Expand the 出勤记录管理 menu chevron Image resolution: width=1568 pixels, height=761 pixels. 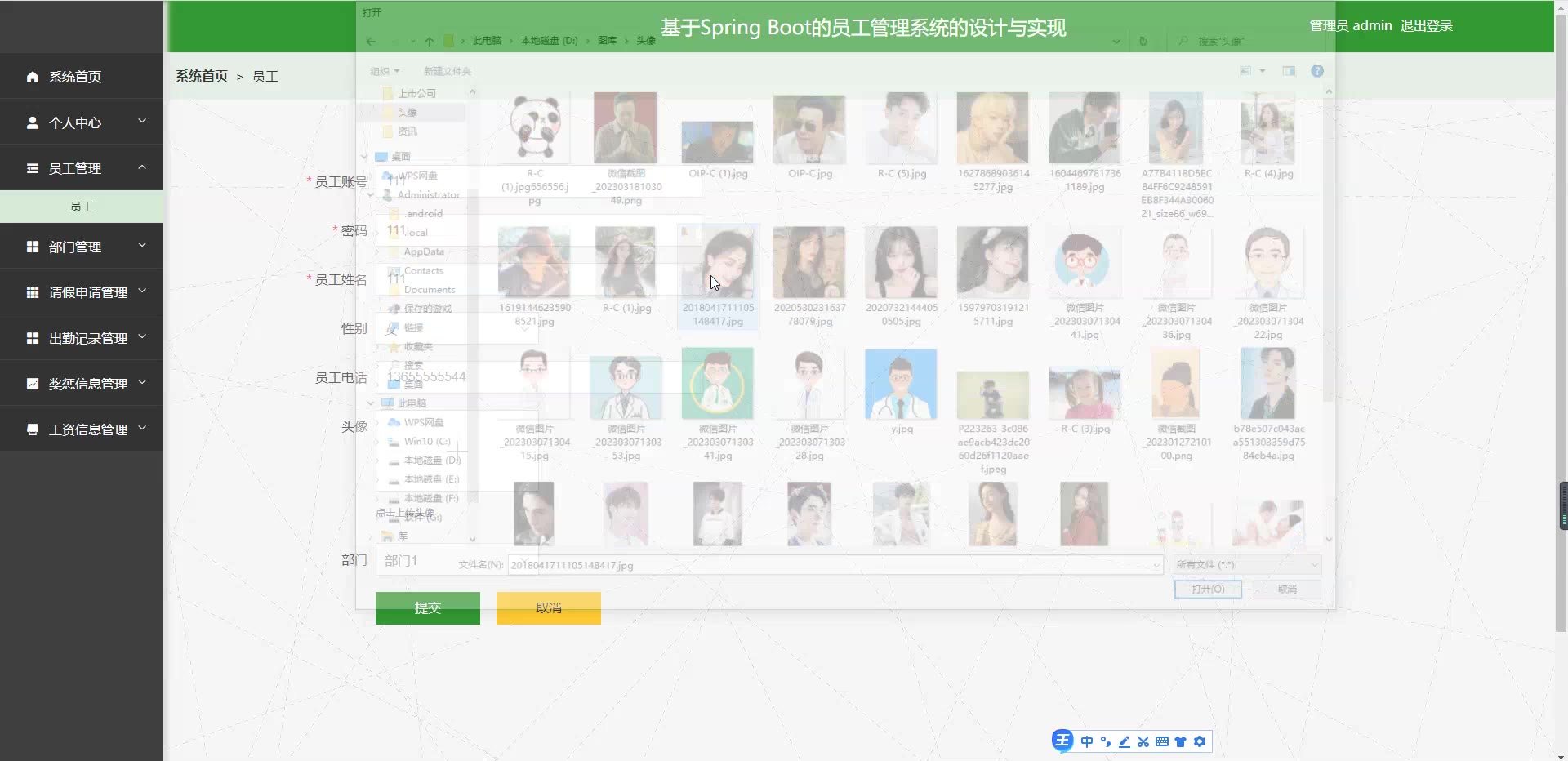pyautogui.click(x=142, y=336)
